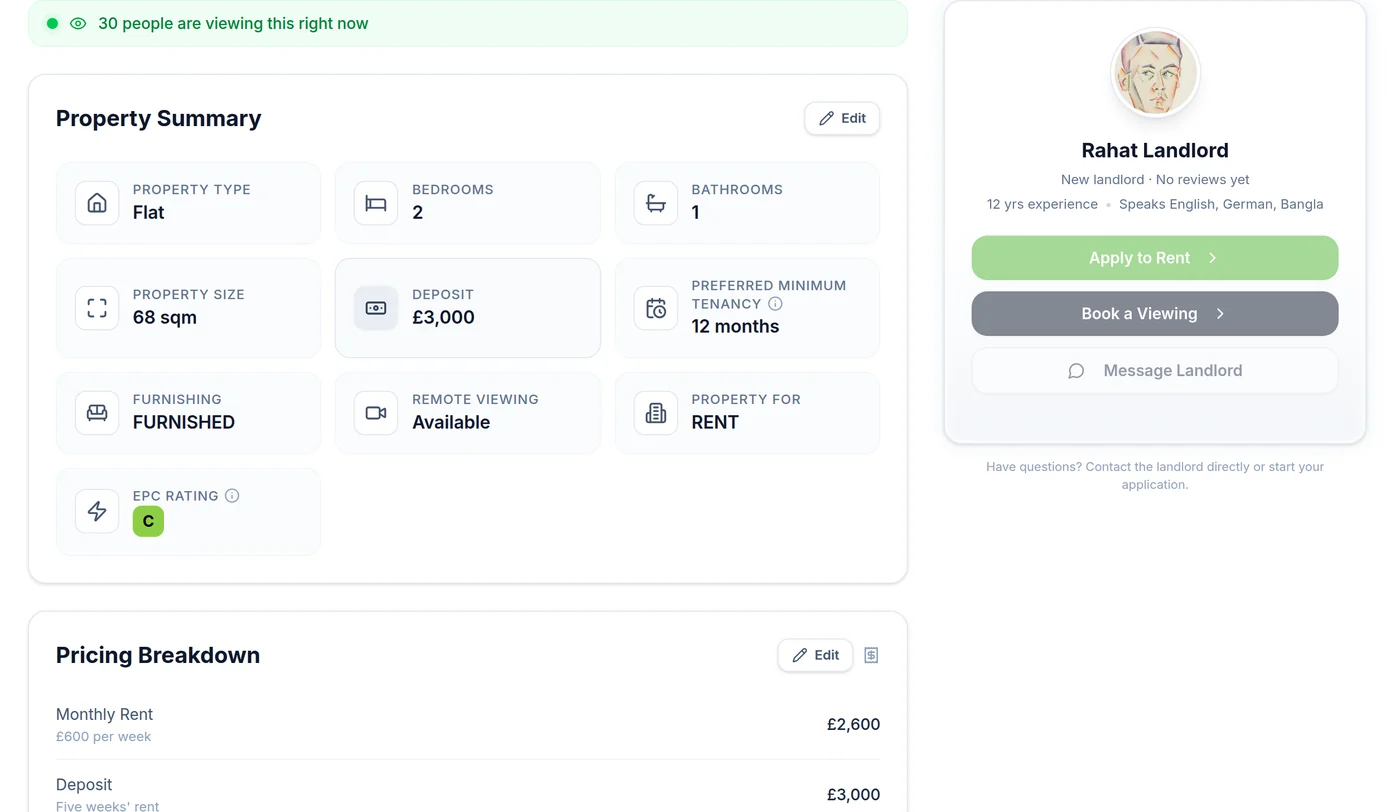The width and height of the screenshot is (1400, 812).
Task: Click the Apply to Rent button
Action: (1155, 258)
